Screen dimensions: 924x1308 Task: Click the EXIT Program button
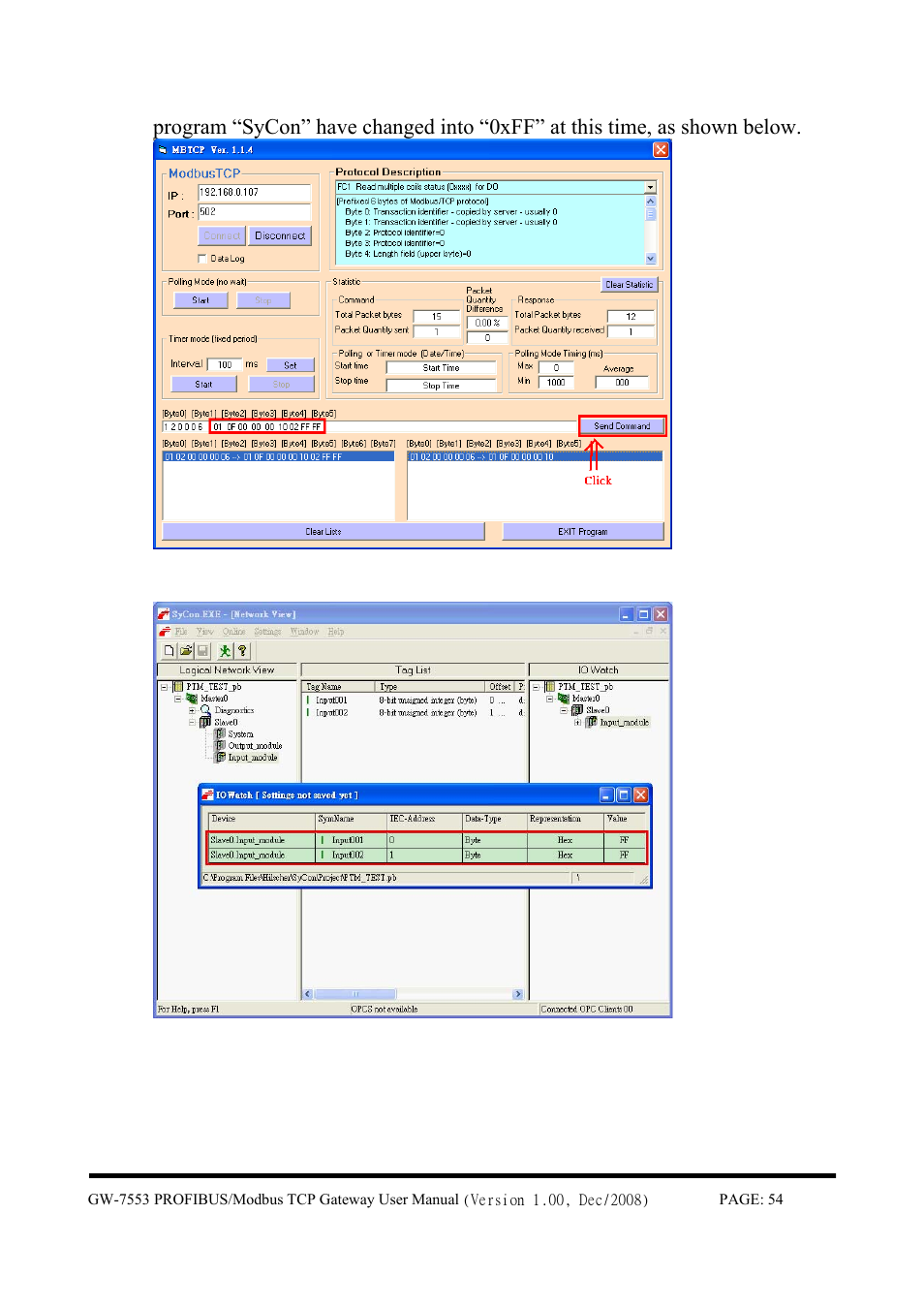[583, 532]
